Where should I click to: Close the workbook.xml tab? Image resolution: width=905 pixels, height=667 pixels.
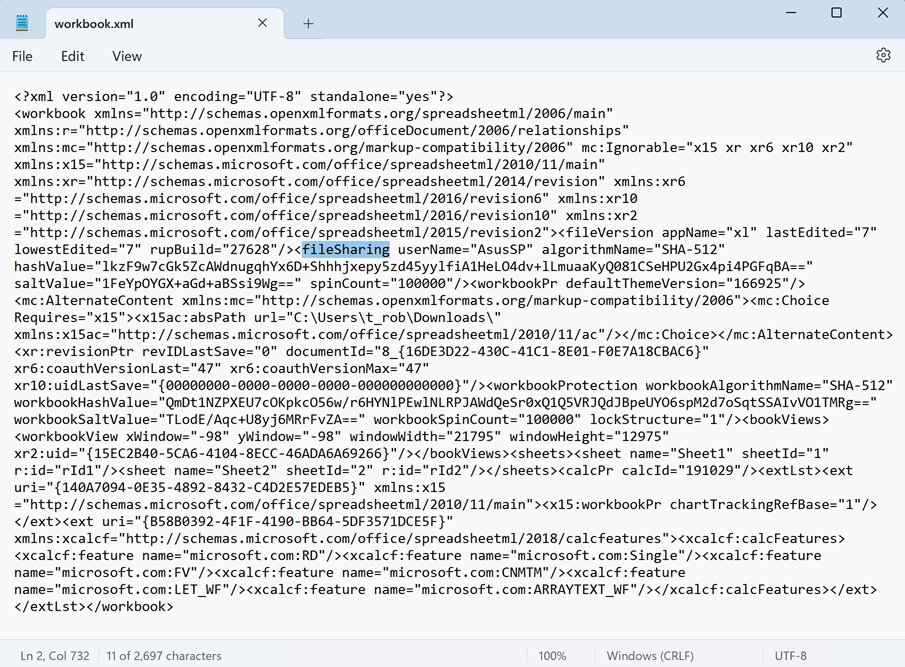pos(263,23)
